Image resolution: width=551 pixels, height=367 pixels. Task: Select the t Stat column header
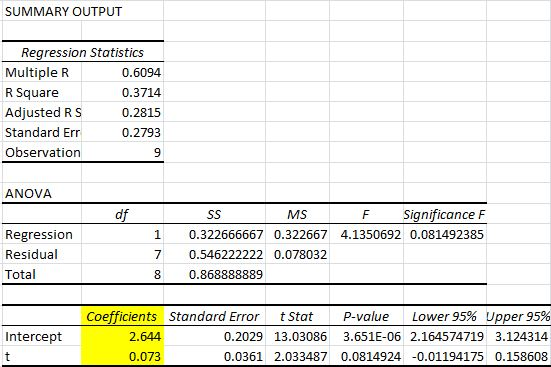point(297,316)
